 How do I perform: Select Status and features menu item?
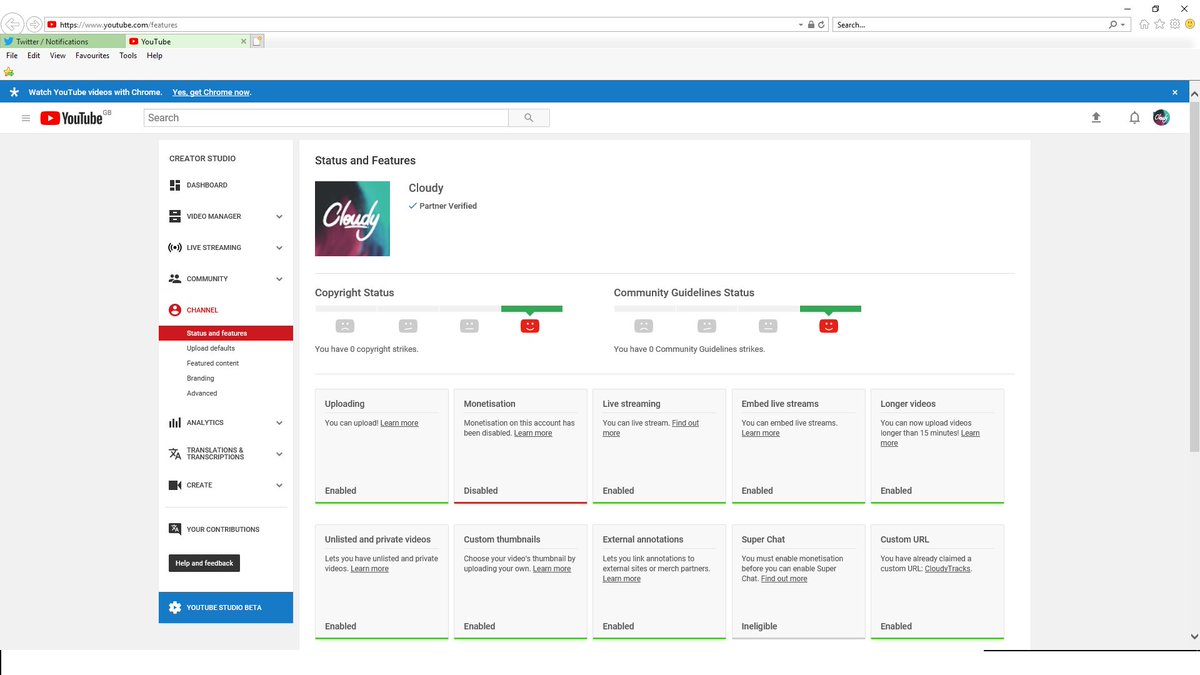pos(226,333)
